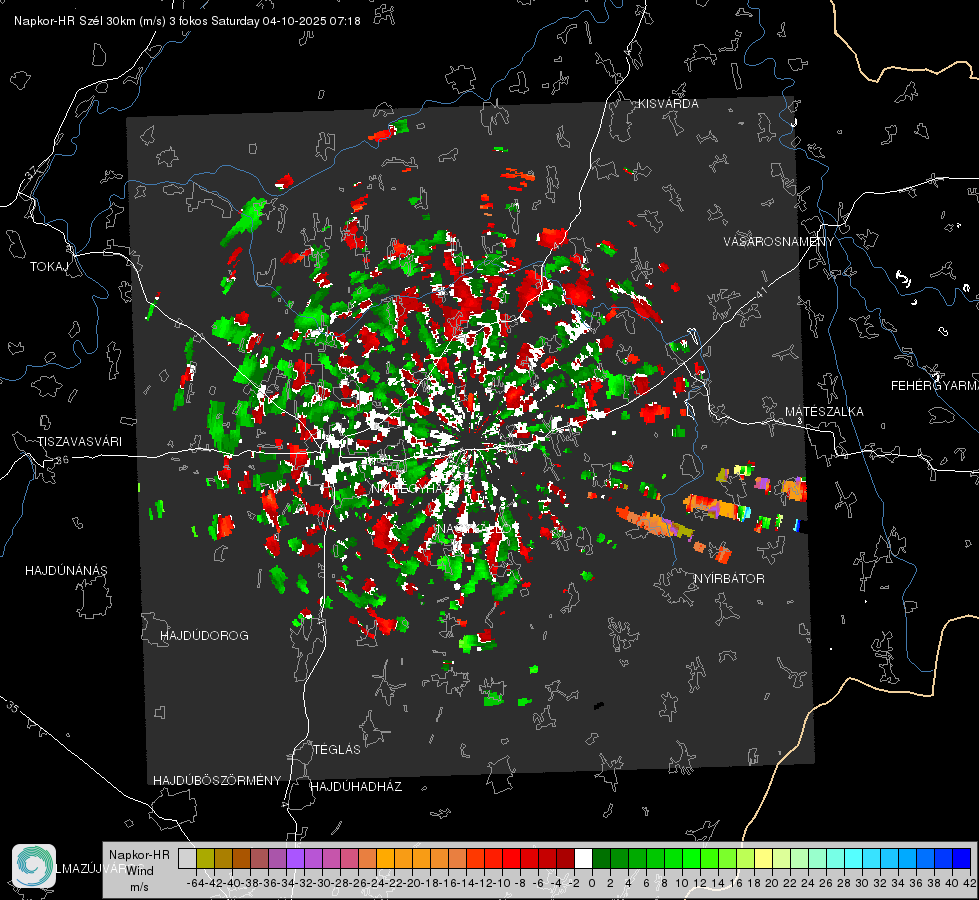Select the TOKAJ map label
This screenshot has height=900, width=979.
[x=49, y=267]
